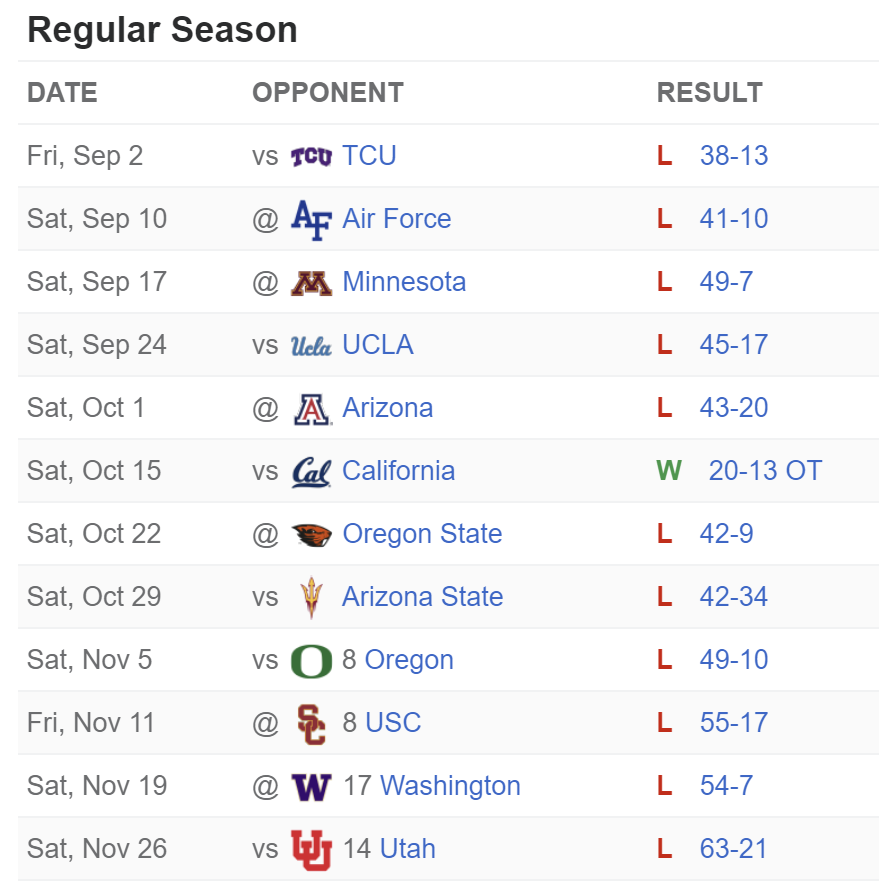Screen dimensions: 879x893
Task: Open the 20-13 OT game result
Action: [x=765, y=471]
